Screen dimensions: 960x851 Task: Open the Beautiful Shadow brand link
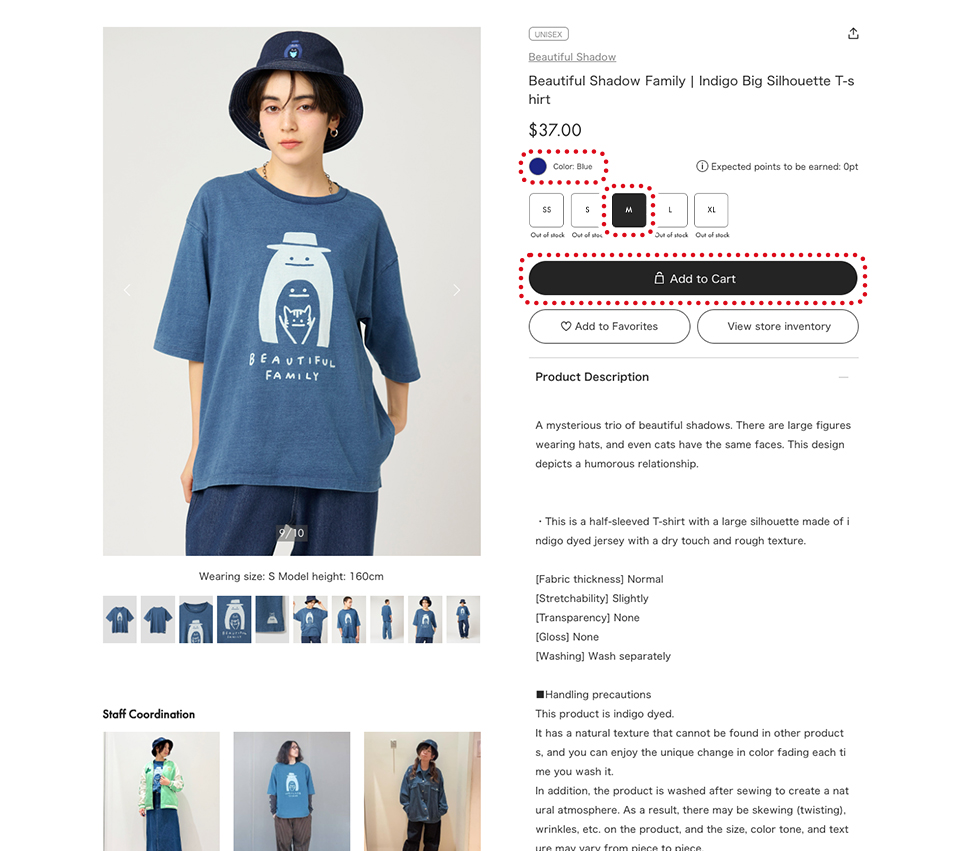[x=572, y=57]
